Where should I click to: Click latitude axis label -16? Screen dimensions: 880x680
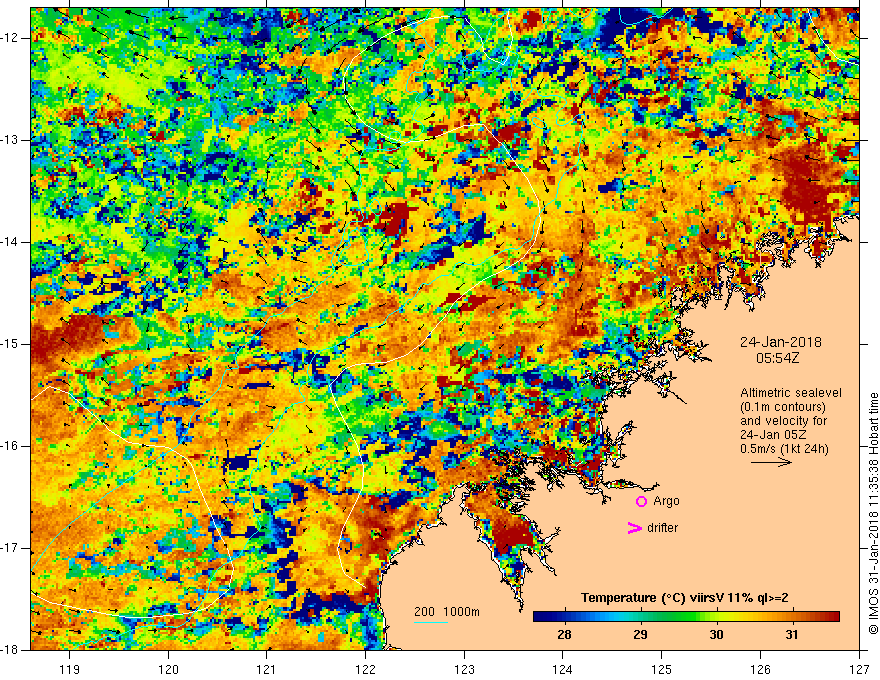point(11,446)
